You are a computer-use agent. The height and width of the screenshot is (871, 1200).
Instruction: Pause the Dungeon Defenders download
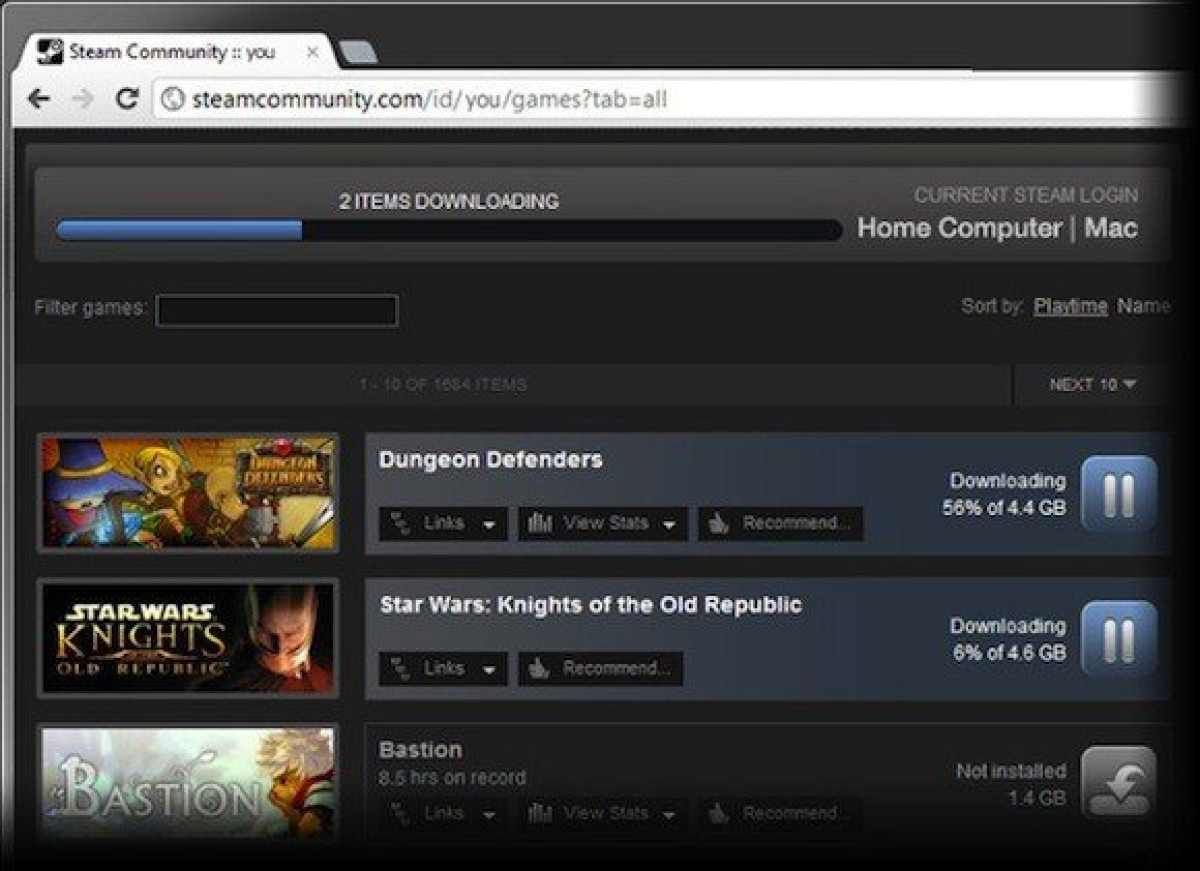(1119, 494)
